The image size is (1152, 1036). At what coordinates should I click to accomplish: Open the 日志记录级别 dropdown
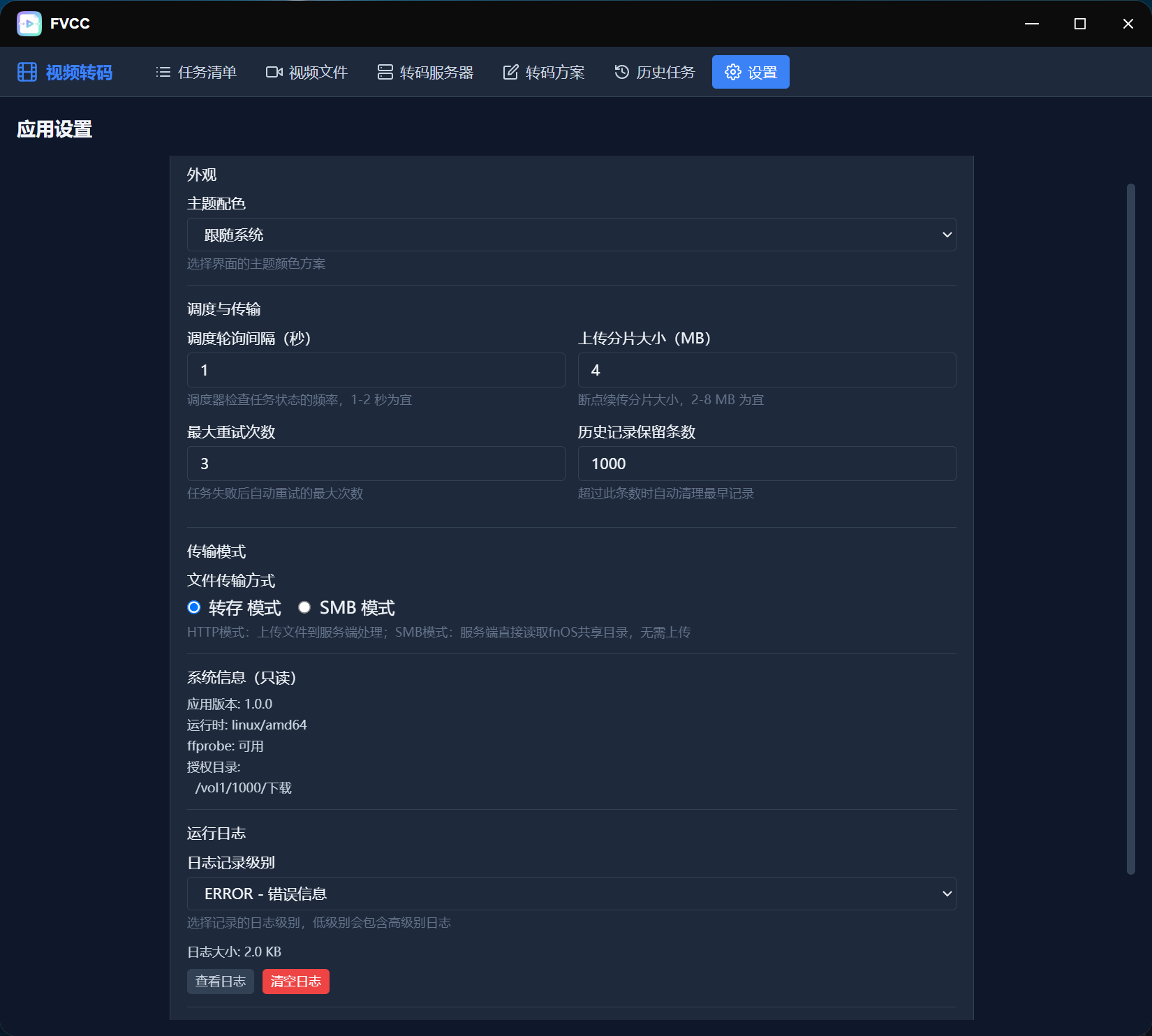pyautogui.click(x=571, y=894)
